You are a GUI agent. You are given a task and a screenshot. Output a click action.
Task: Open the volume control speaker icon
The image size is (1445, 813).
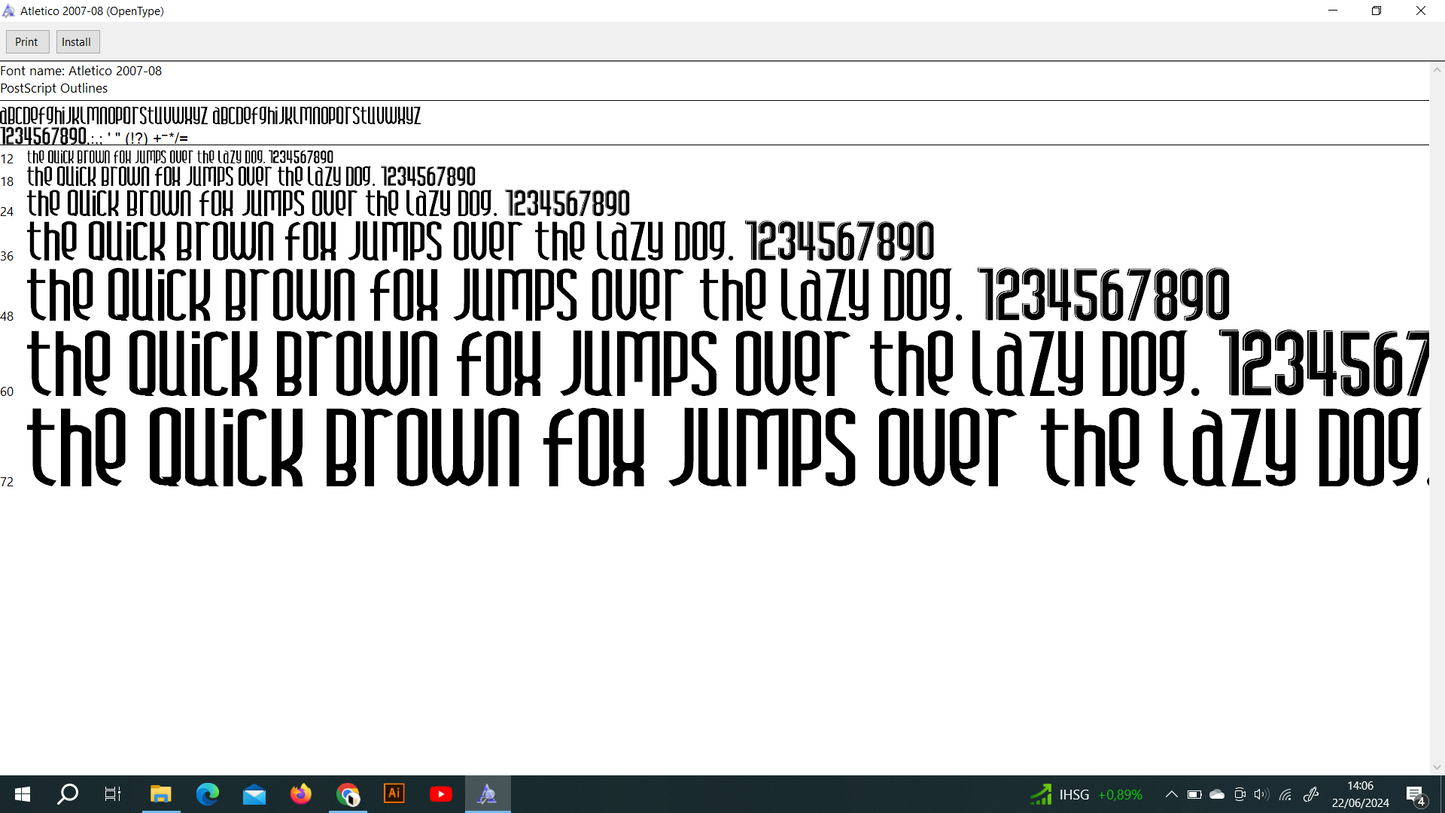(x=1261, y=795)
